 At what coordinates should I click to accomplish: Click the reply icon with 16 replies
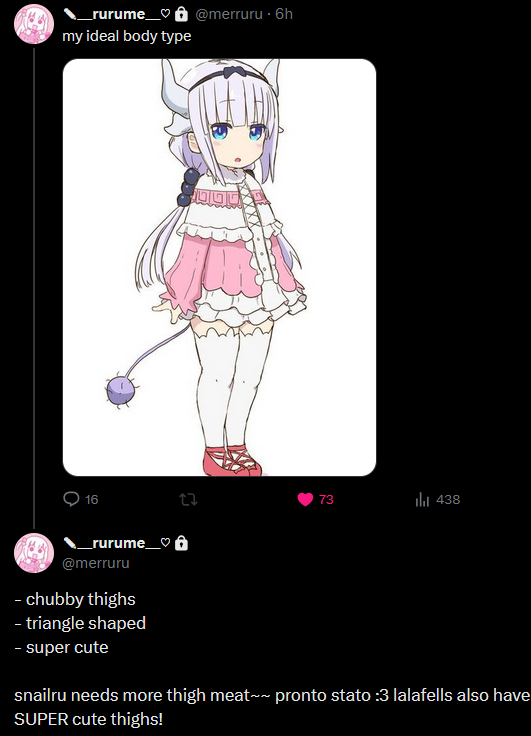pyautogui.click(x=71, y=499)
